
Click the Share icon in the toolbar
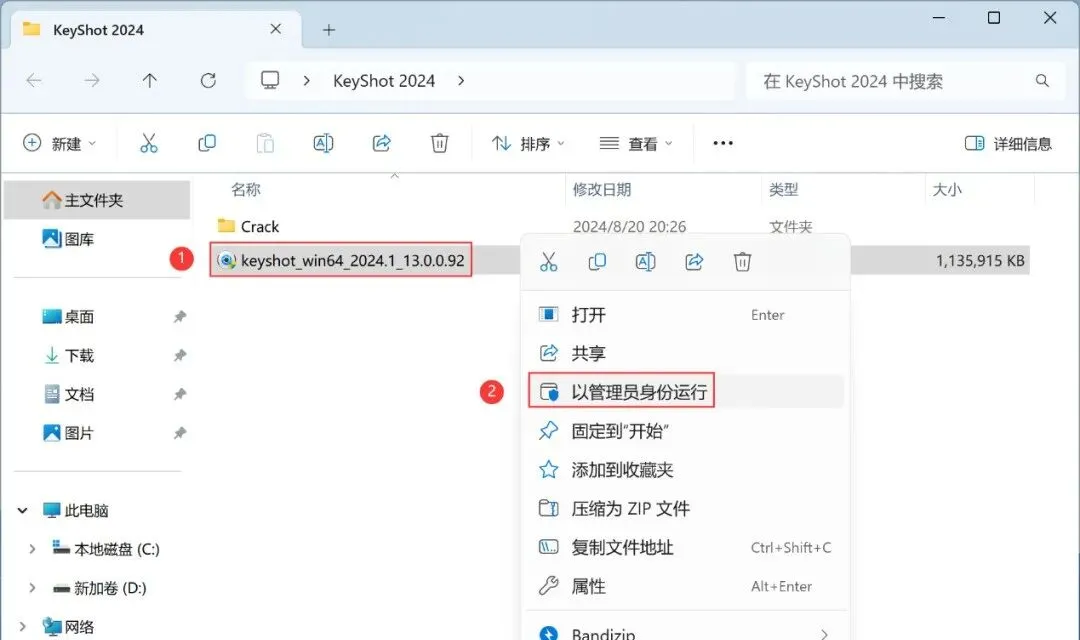(x=382, y=143)
